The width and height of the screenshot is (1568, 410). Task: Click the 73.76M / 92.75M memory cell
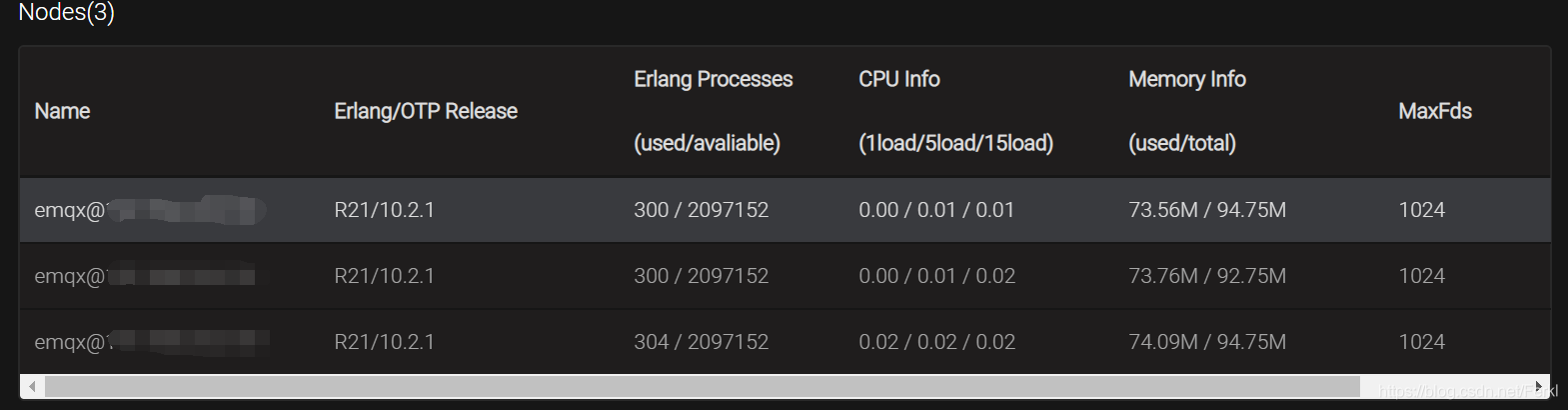1207,276
